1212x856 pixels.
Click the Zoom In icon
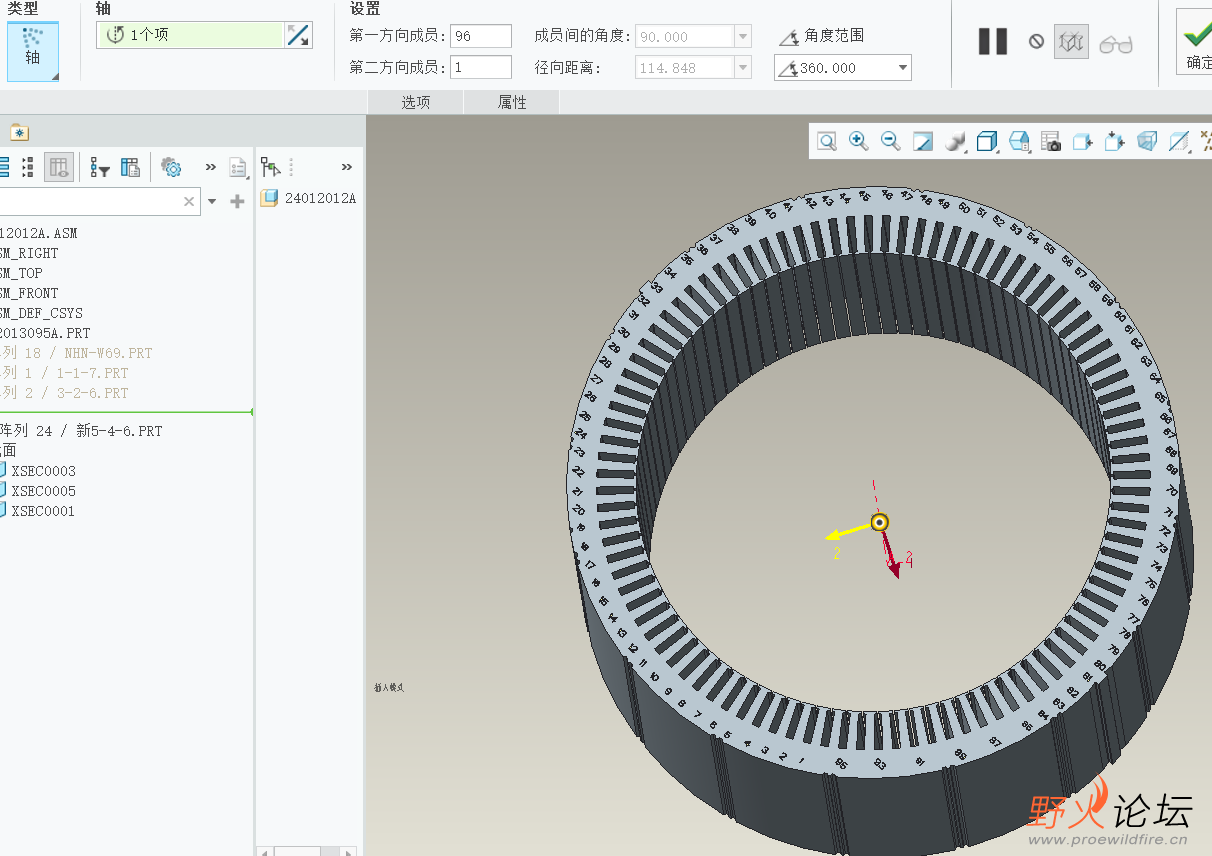click(858, 141)
